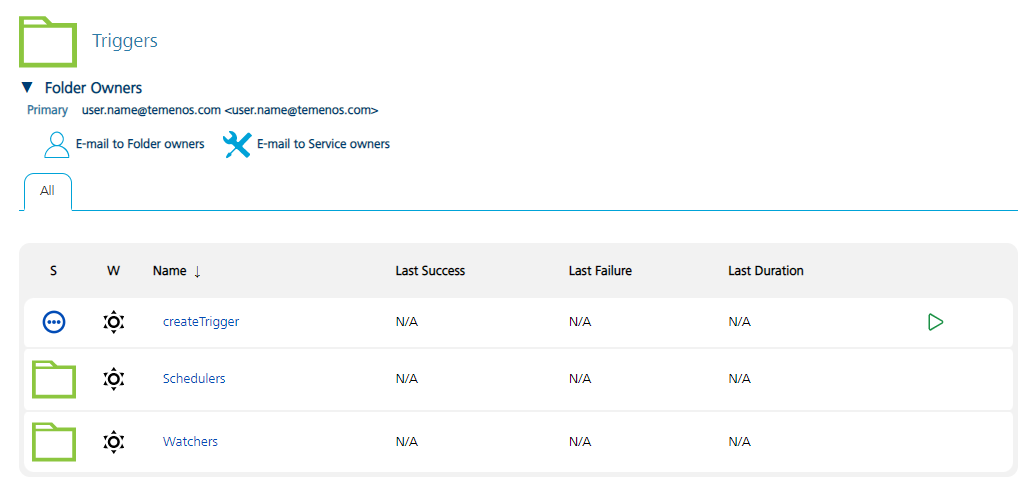Click the Watchers folder icon
1026x485 pixels.
[54, 441]
